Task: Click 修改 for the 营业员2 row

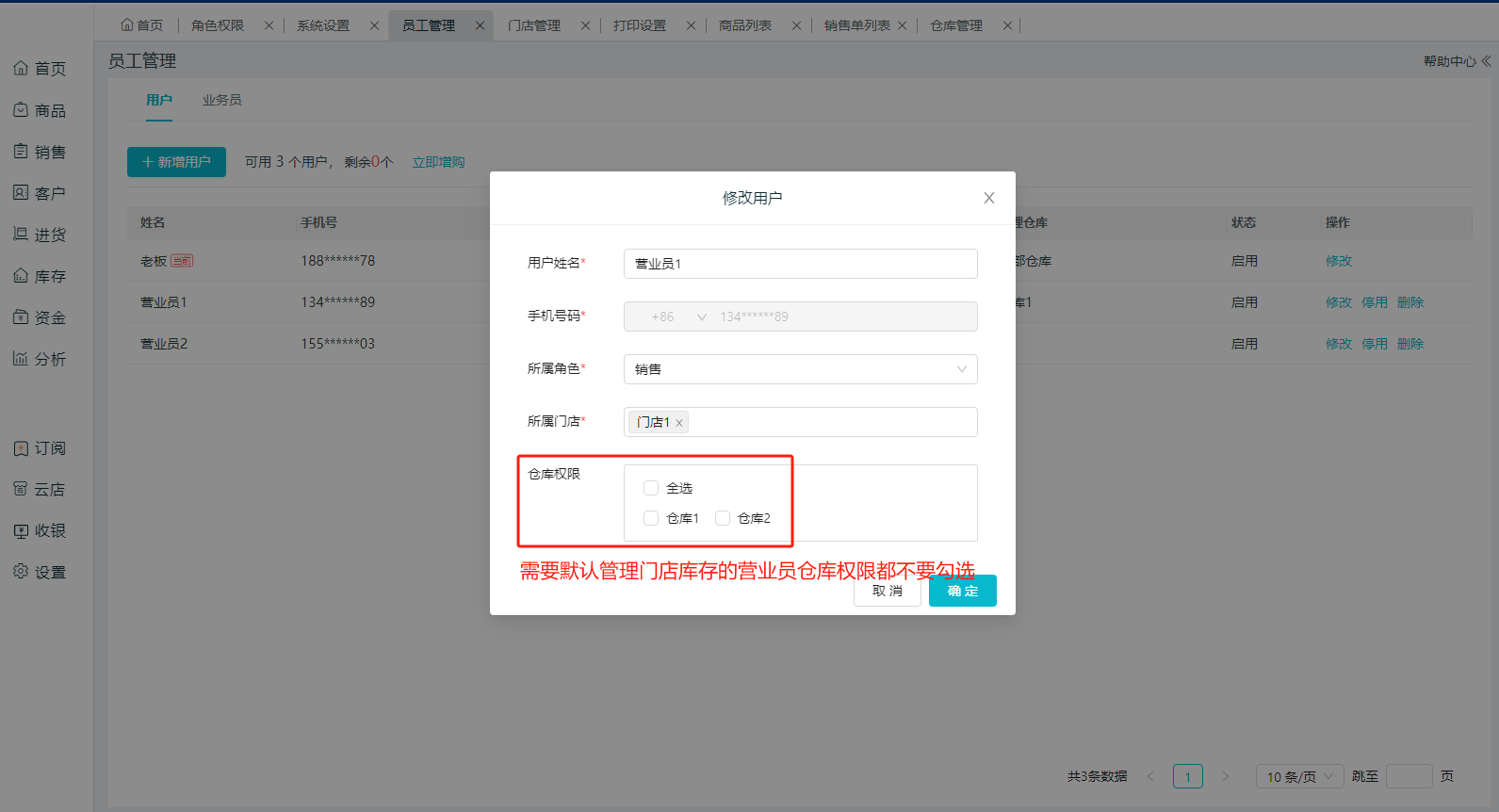Action: click(1339, 344)
